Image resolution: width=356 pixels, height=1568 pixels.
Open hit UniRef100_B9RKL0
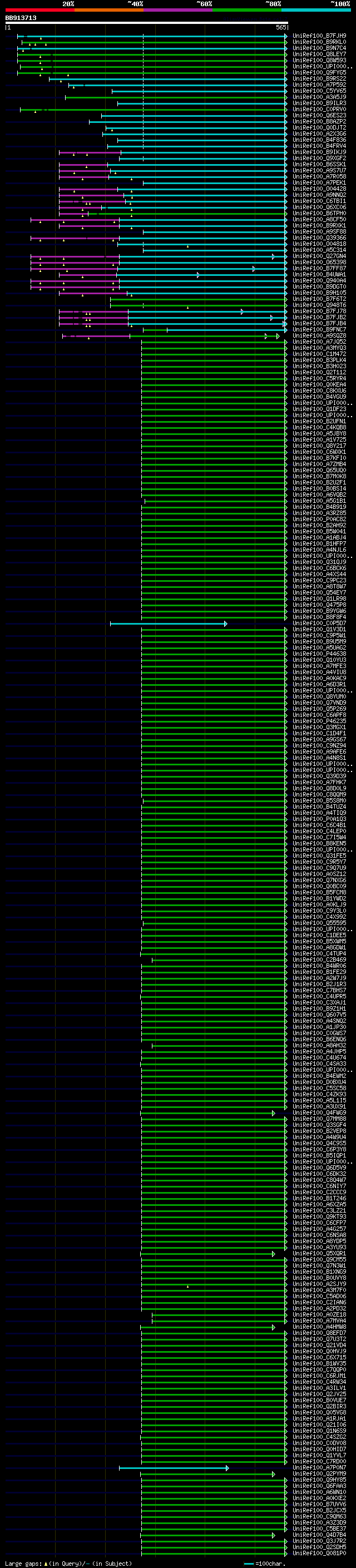pyautogui.click(x=319, y=42)
